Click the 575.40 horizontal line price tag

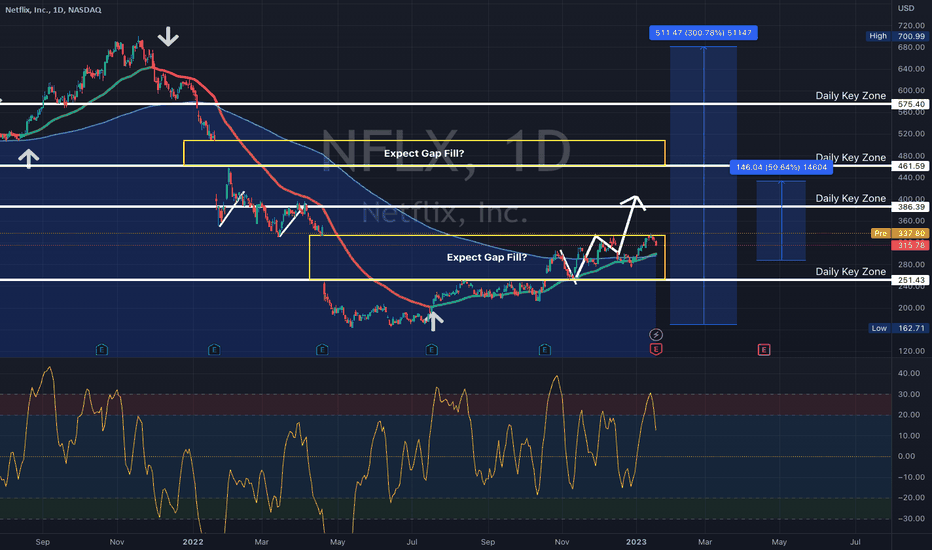[x=911, y=104]
